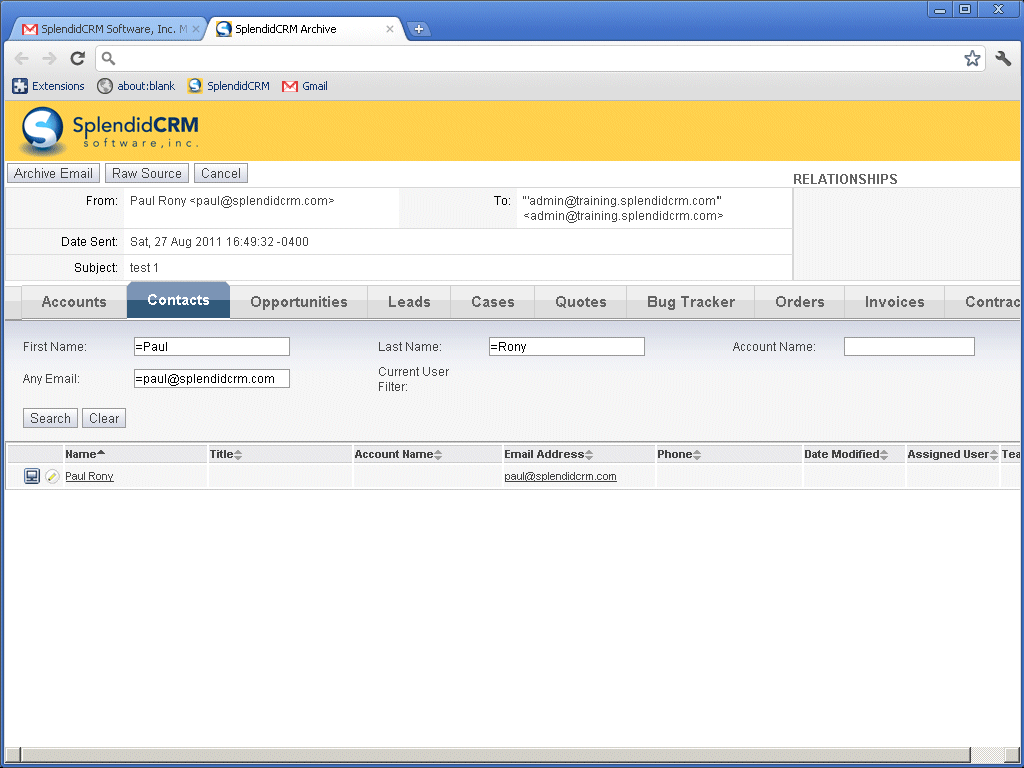Sort by the Name column arrow
Image resolution: width=1024 pixels, height=768 pixels.
pyautogui.click(x=101, y=453)
